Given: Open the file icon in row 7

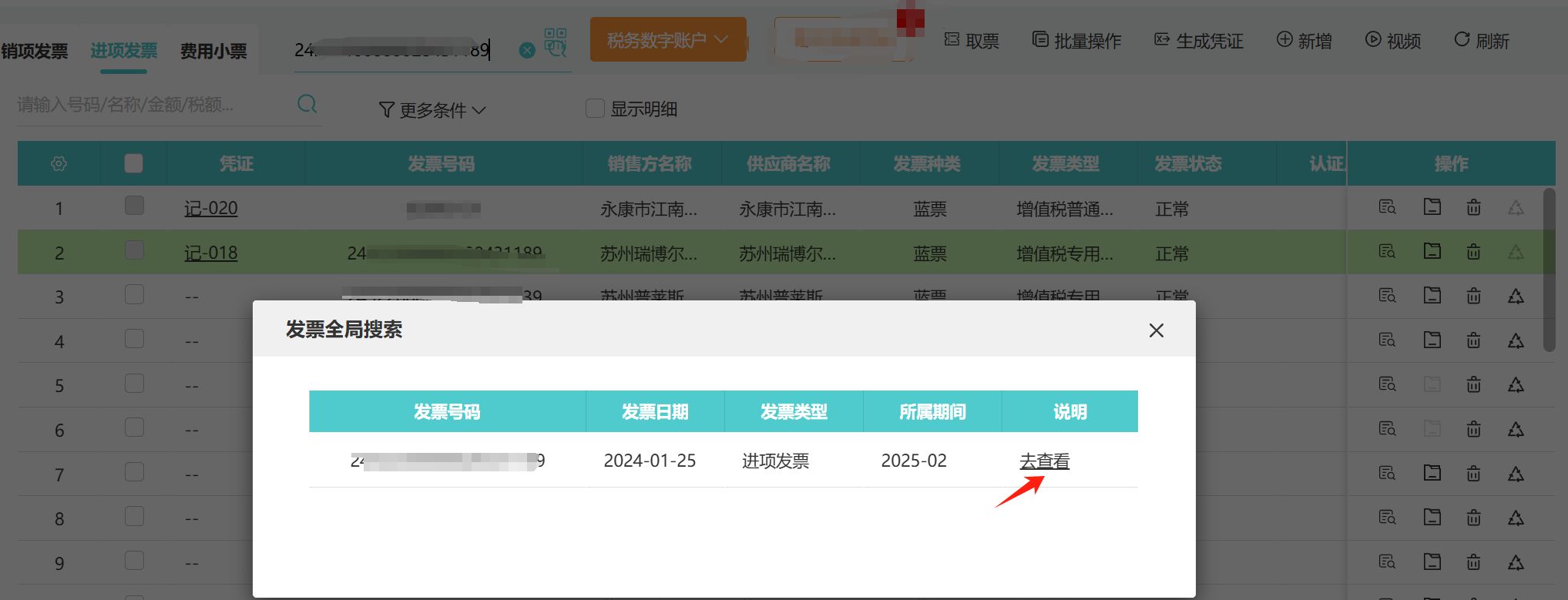Looking at the screenshot, I should point(1432,473).
